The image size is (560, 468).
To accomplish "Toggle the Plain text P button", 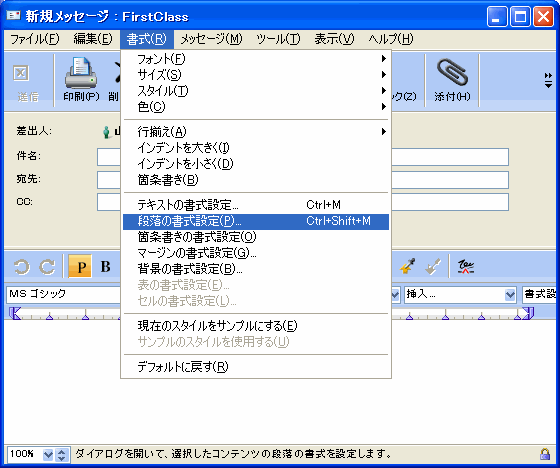I will (80, 266).
